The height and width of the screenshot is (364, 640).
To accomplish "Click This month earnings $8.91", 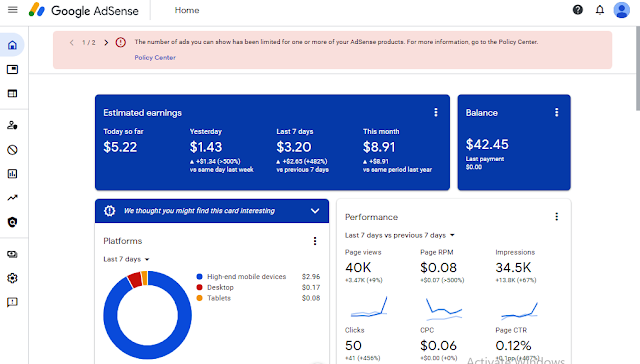I will (379, 147).
